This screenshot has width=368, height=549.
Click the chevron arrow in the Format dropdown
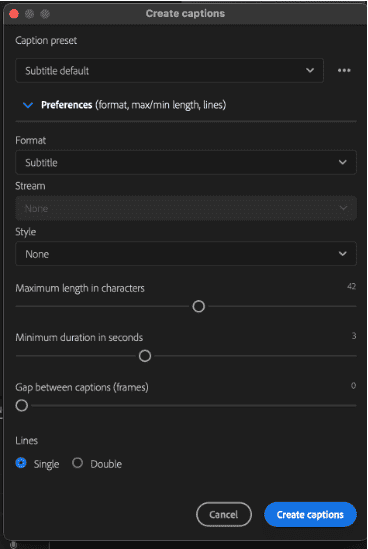342,162
